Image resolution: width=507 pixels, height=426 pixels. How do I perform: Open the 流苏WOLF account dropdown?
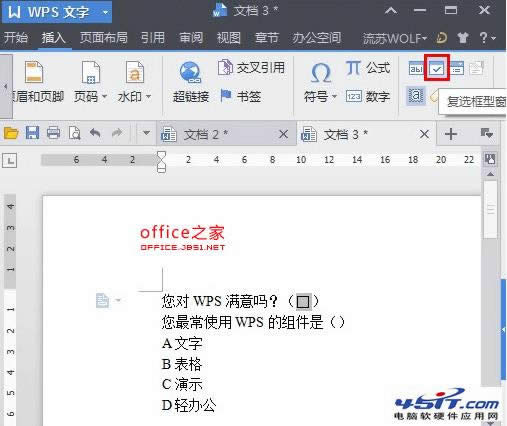click(395, 38)
